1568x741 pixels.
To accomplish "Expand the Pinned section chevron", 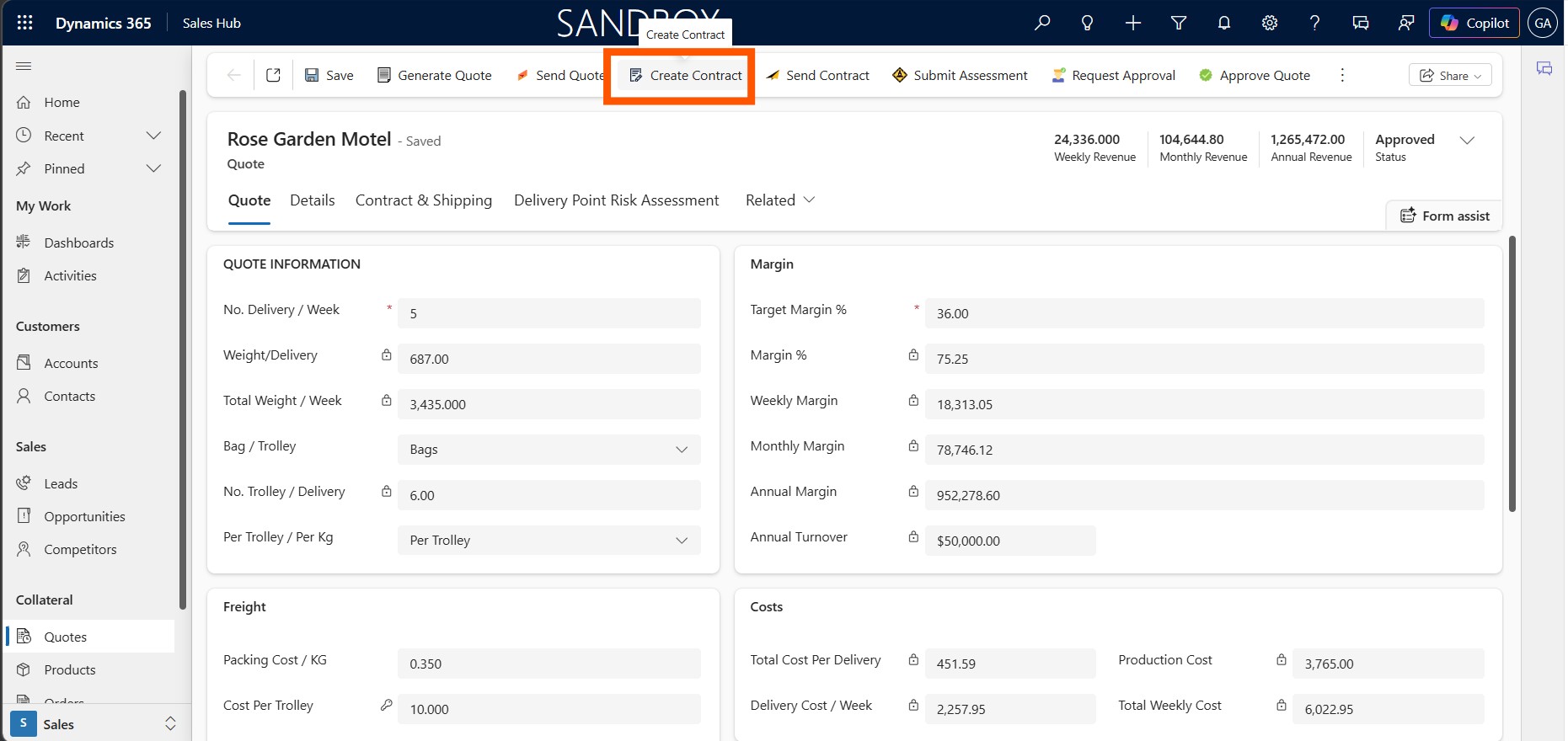I will click(153, 168).
